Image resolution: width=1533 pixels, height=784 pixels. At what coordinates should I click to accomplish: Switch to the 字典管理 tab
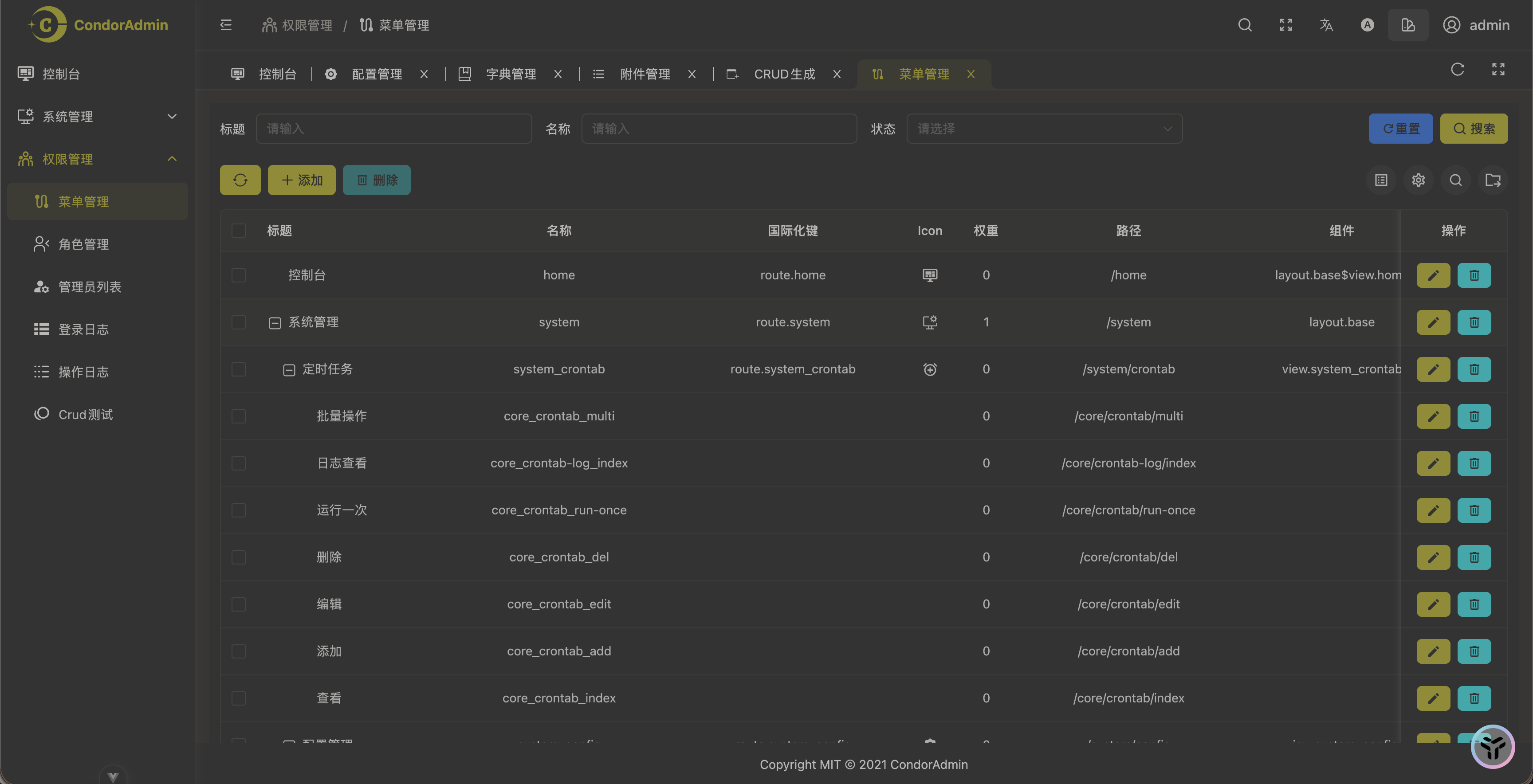(511, 74)
